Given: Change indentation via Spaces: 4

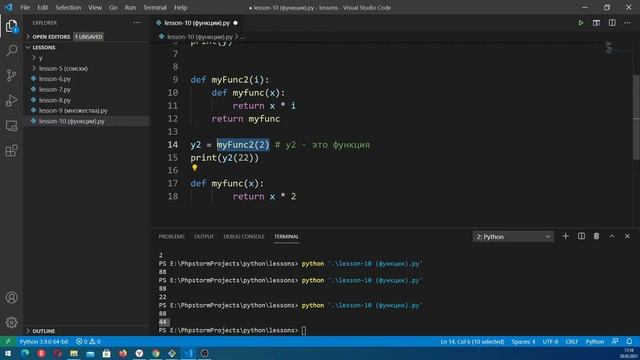Looking at the screenshot, I should coord(523,342).
